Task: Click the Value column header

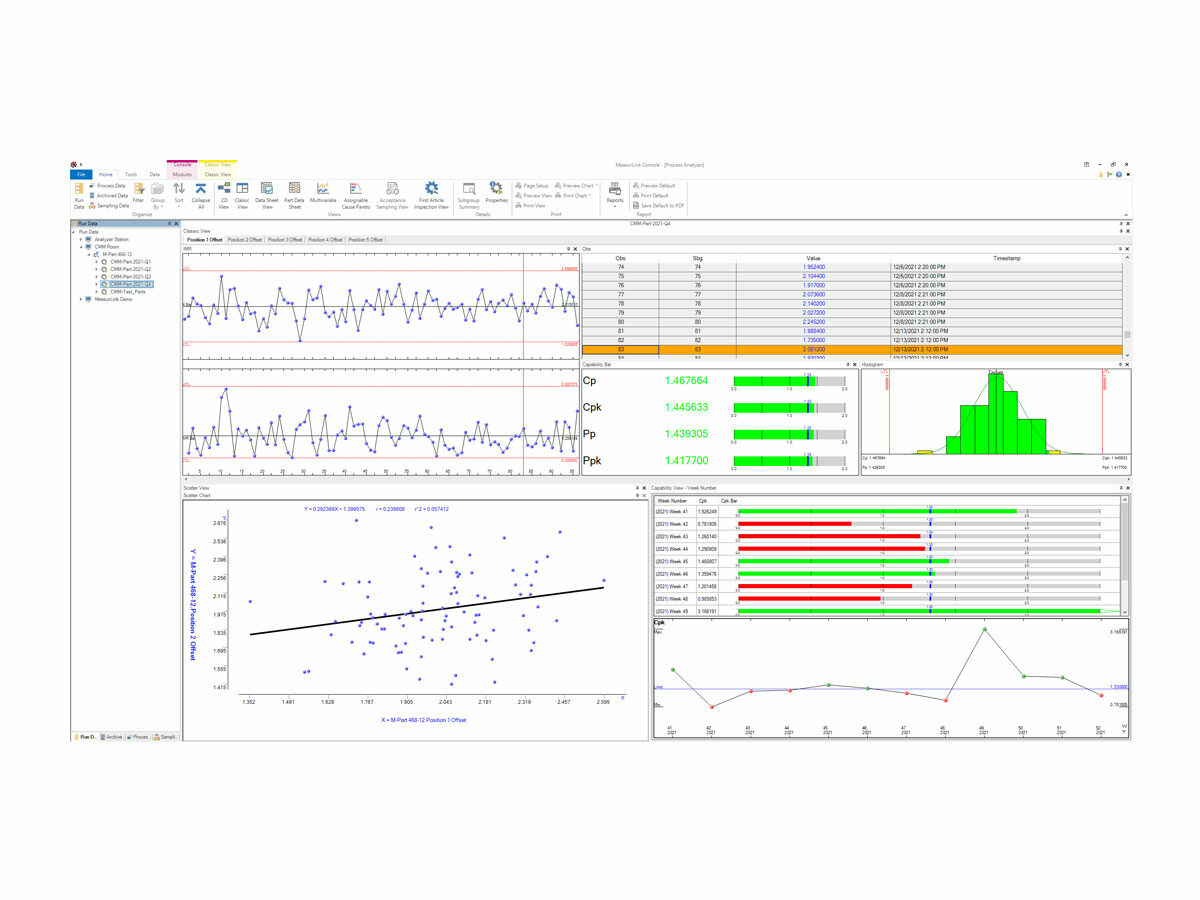Action: (x=813, y=258)
